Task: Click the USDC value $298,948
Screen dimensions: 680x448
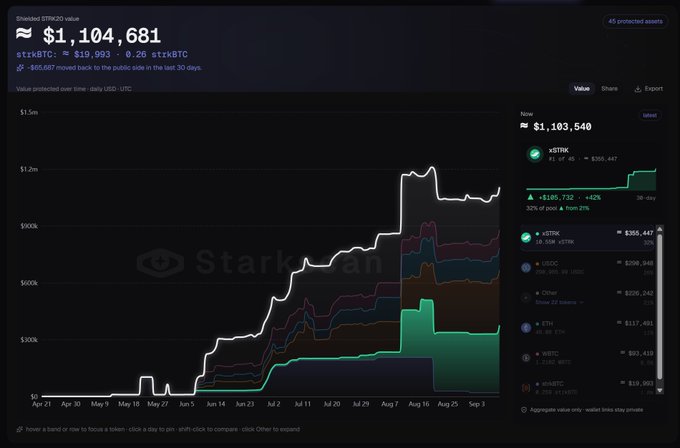Action: pyautogui.click(x=639, y=263)
